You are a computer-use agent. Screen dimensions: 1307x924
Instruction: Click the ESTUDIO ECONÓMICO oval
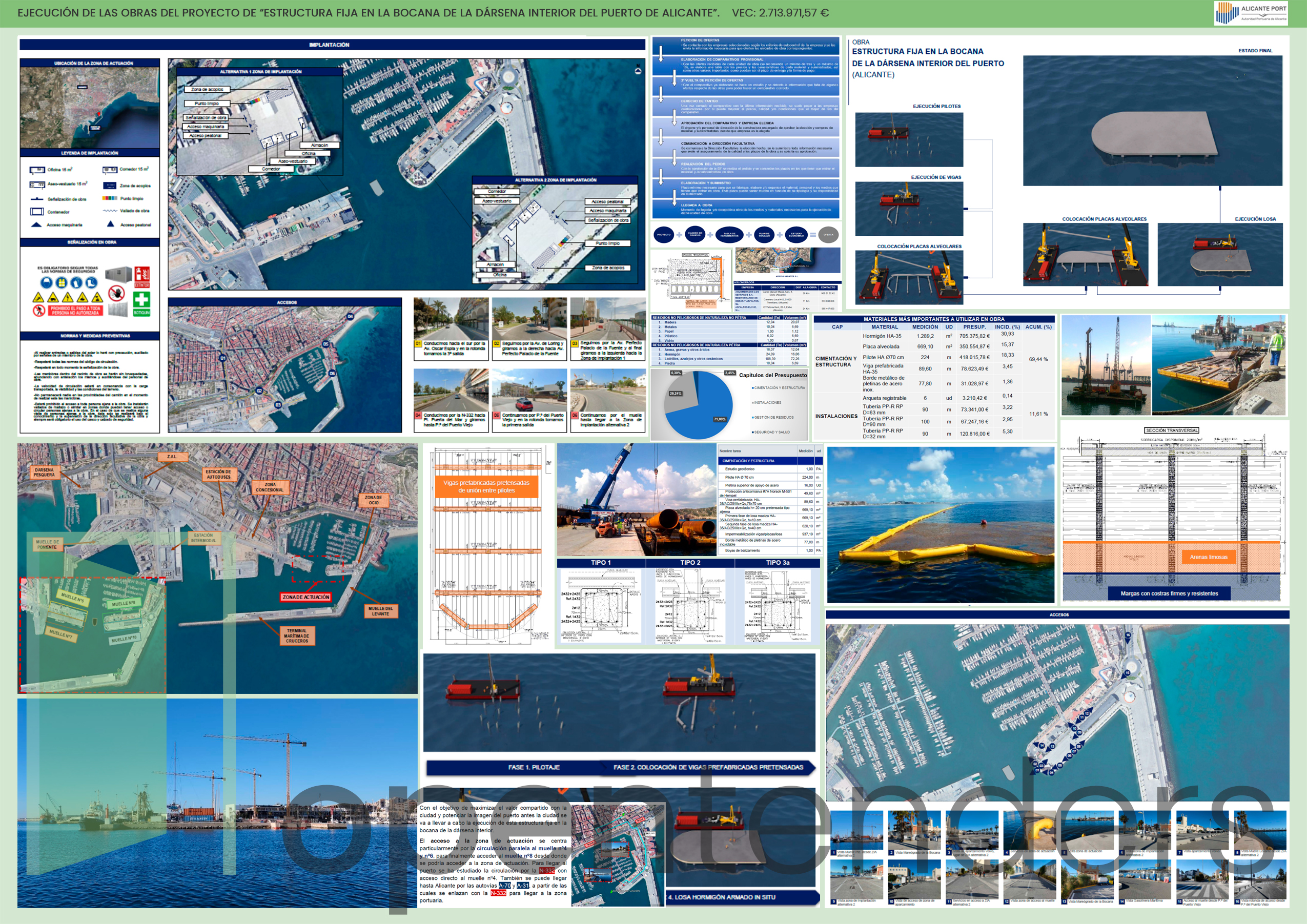pos(797,235)
